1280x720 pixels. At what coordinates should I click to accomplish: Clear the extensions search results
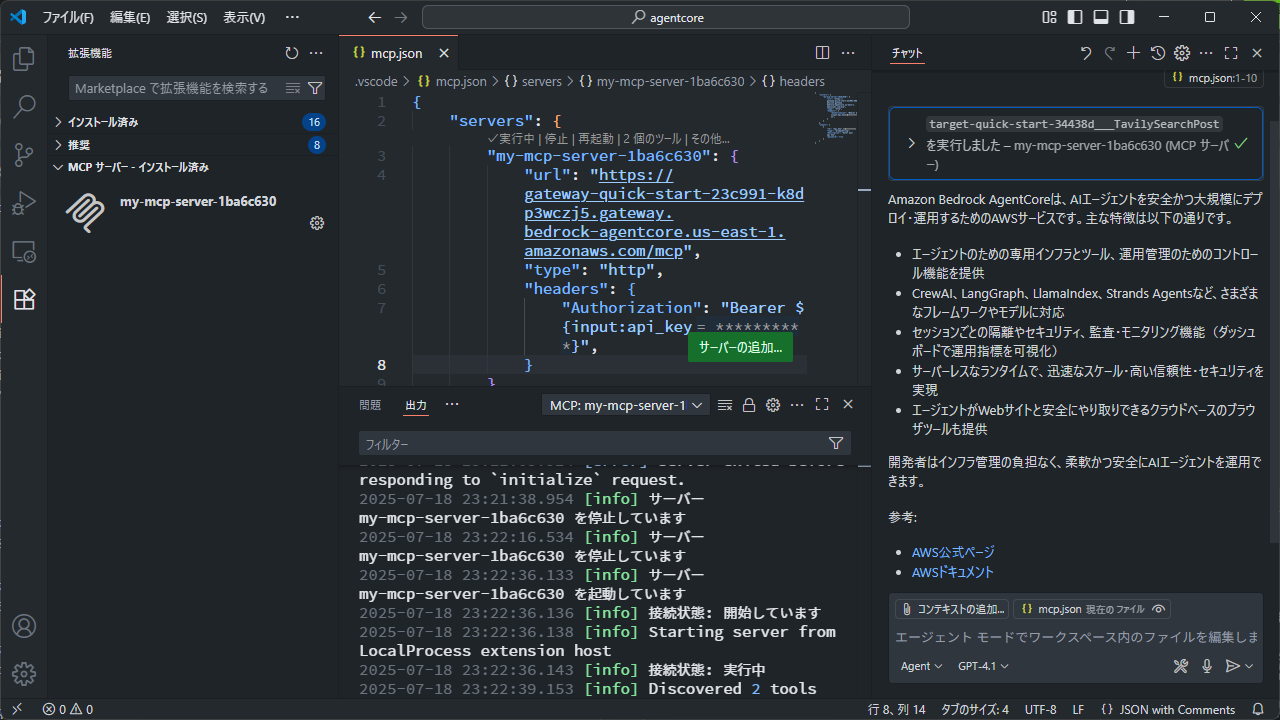(x=293, y=88)
